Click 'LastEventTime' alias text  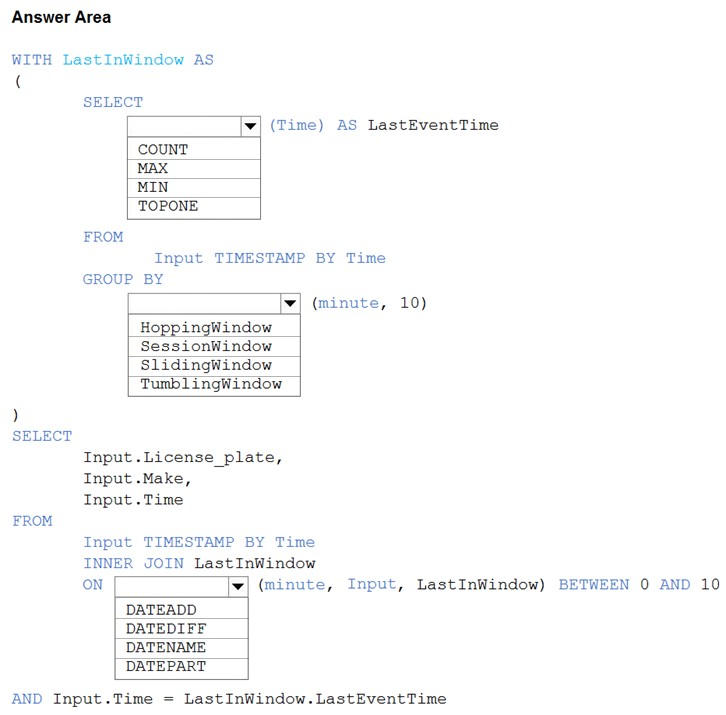[x=433, y=125]
